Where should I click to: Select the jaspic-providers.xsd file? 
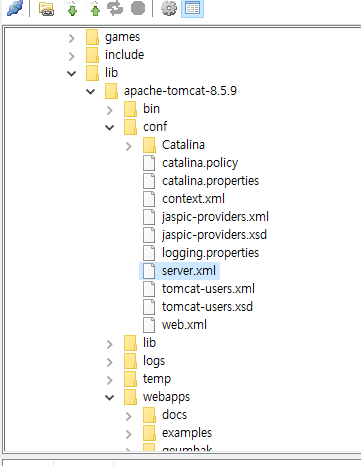(x=214, y=235)
